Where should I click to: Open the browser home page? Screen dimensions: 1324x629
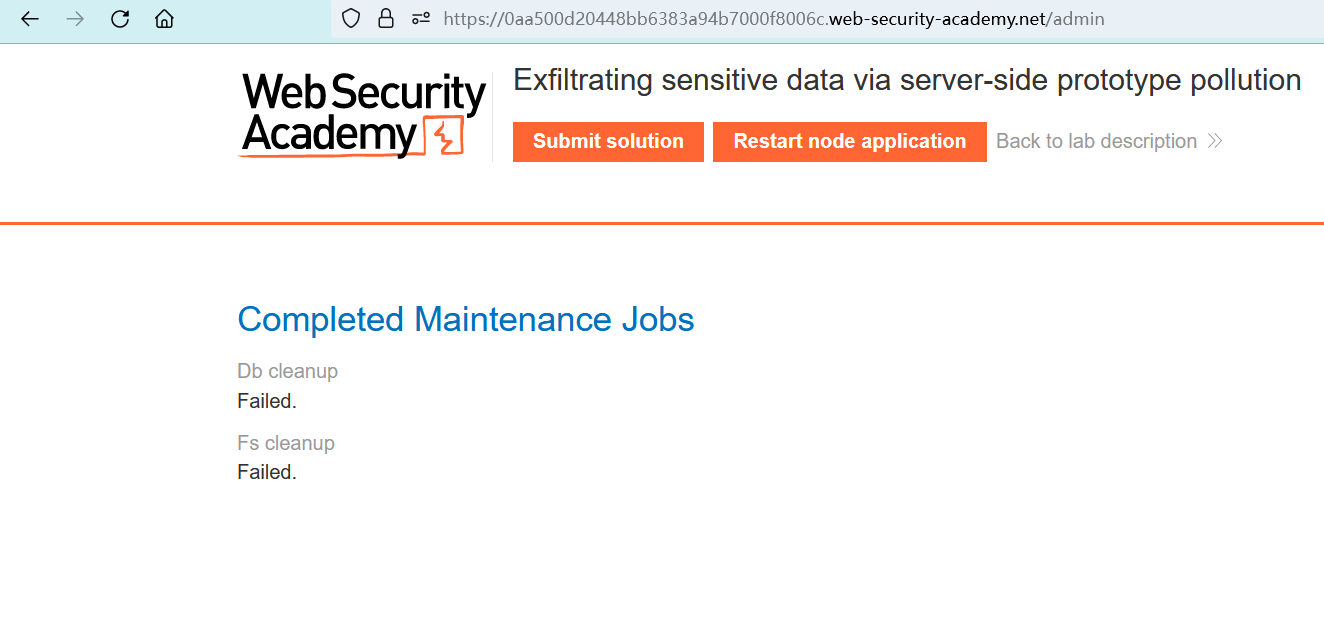tap(165, 19)
